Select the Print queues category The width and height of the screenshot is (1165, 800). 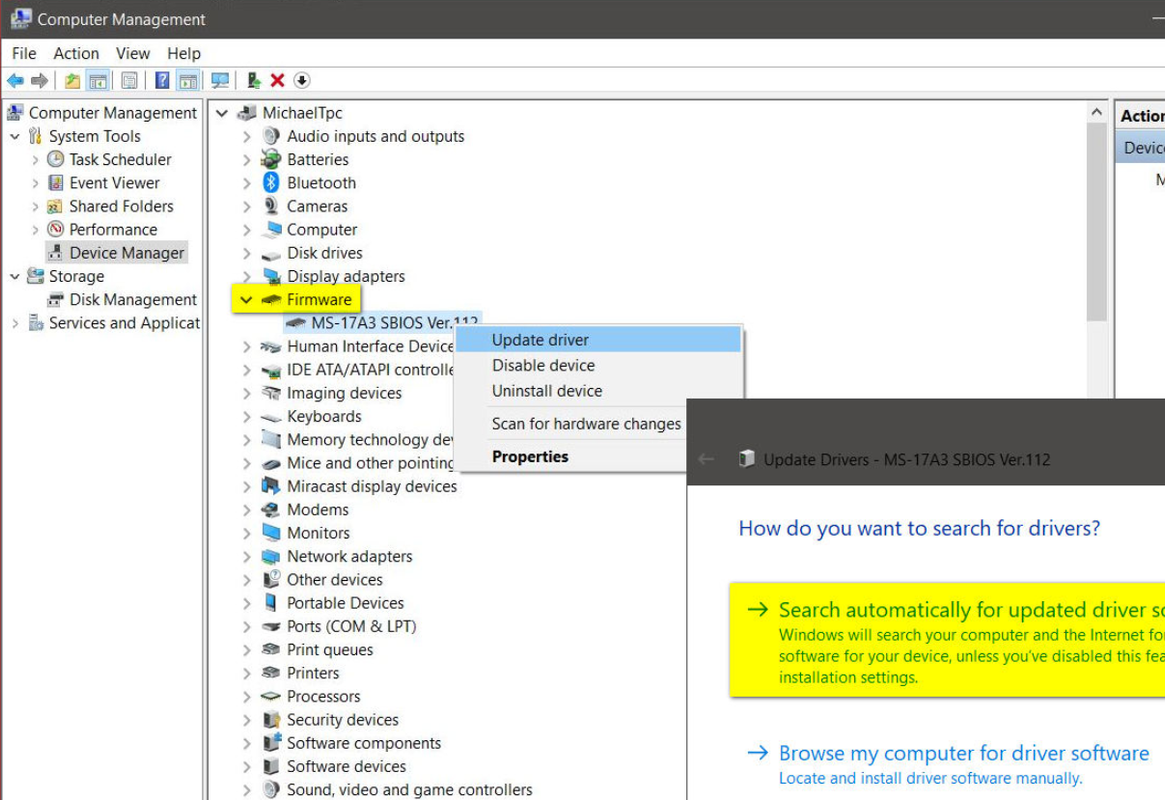(330, 650)
